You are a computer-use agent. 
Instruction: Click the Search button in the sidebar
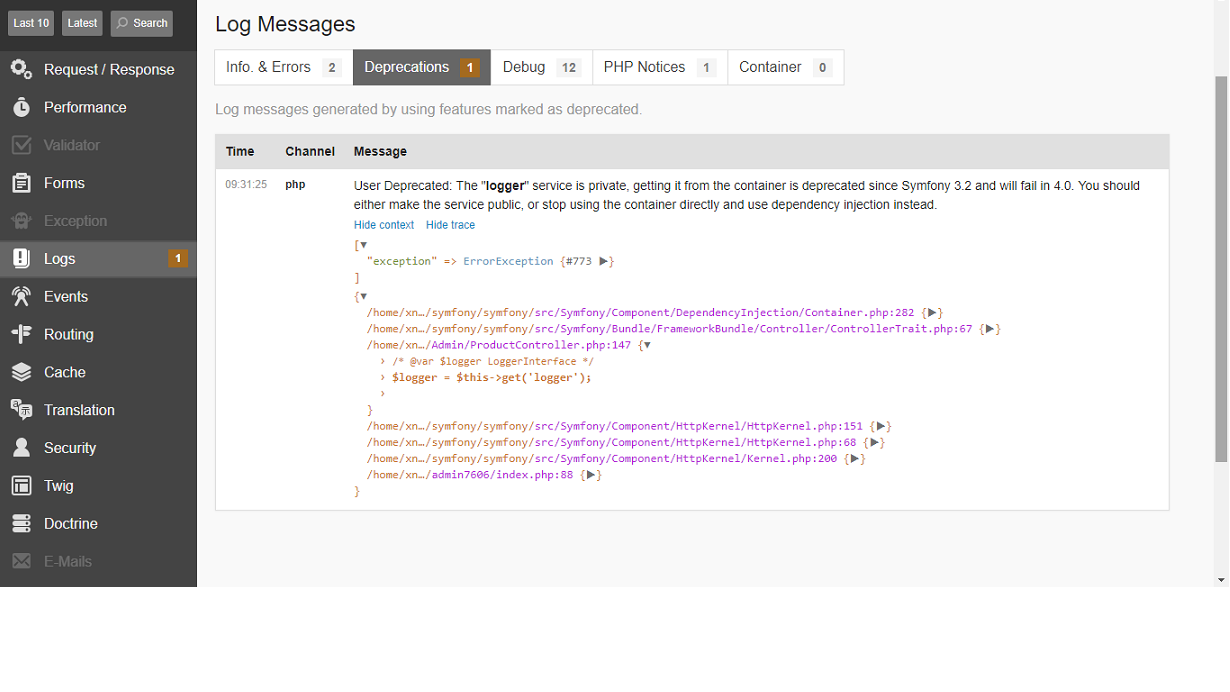(141, 23)
